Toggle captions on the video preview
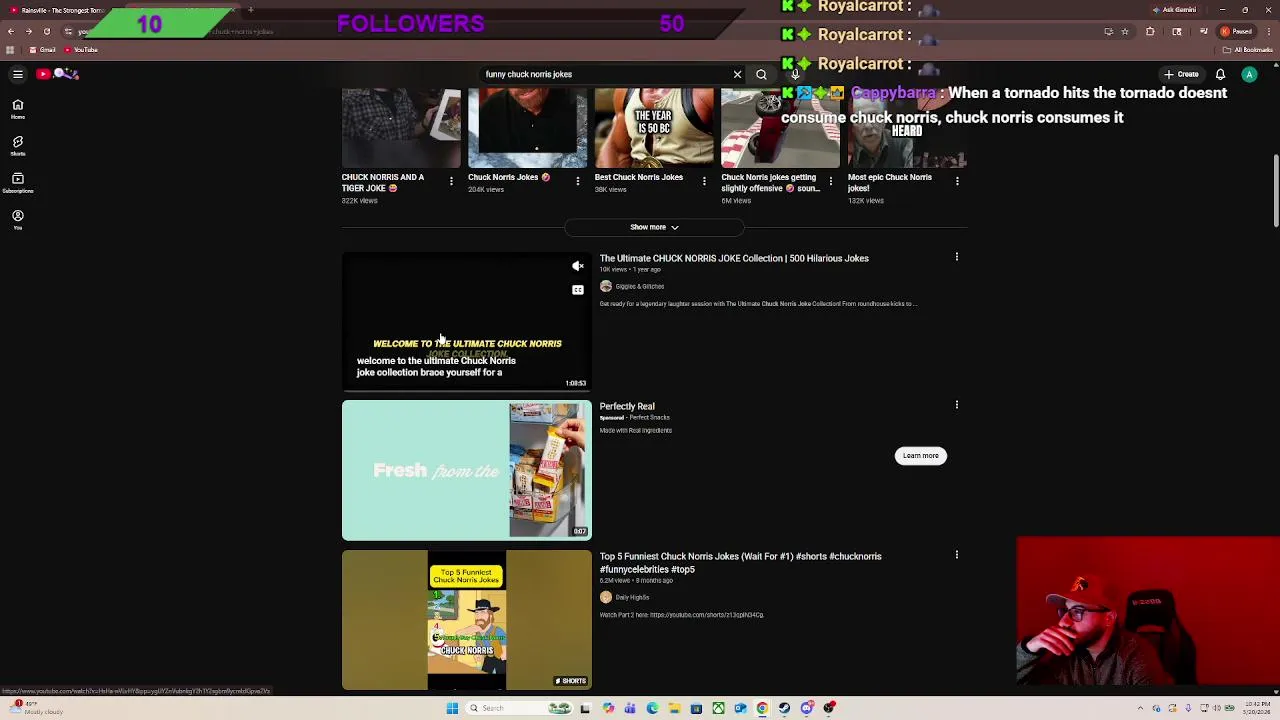The width and height of the screenshot is (1280, 720). [x=577, y=290]
